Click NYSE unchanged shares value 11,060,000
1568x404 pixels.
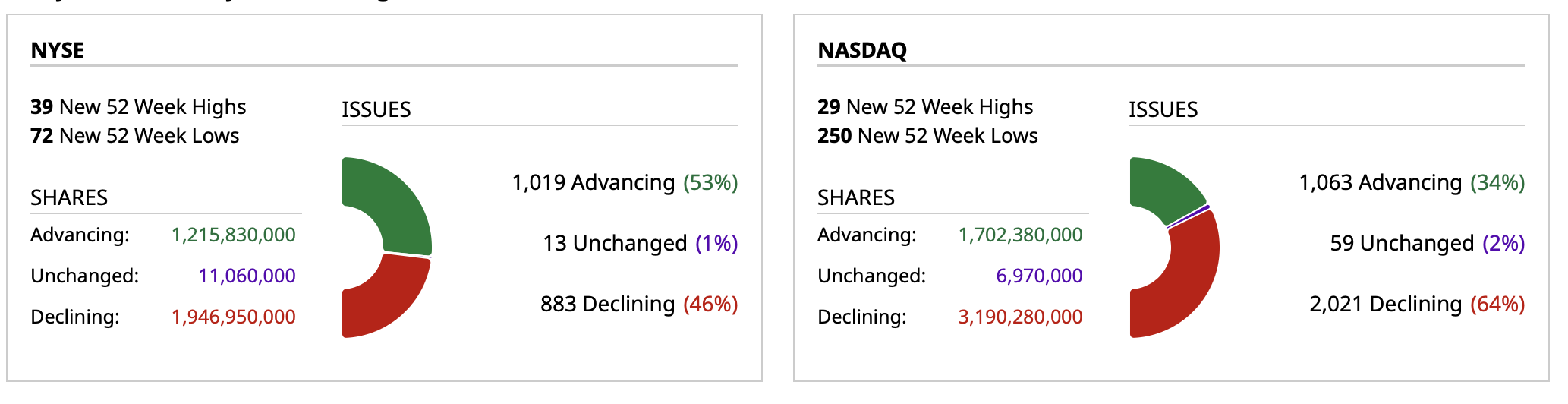(247, 276)
